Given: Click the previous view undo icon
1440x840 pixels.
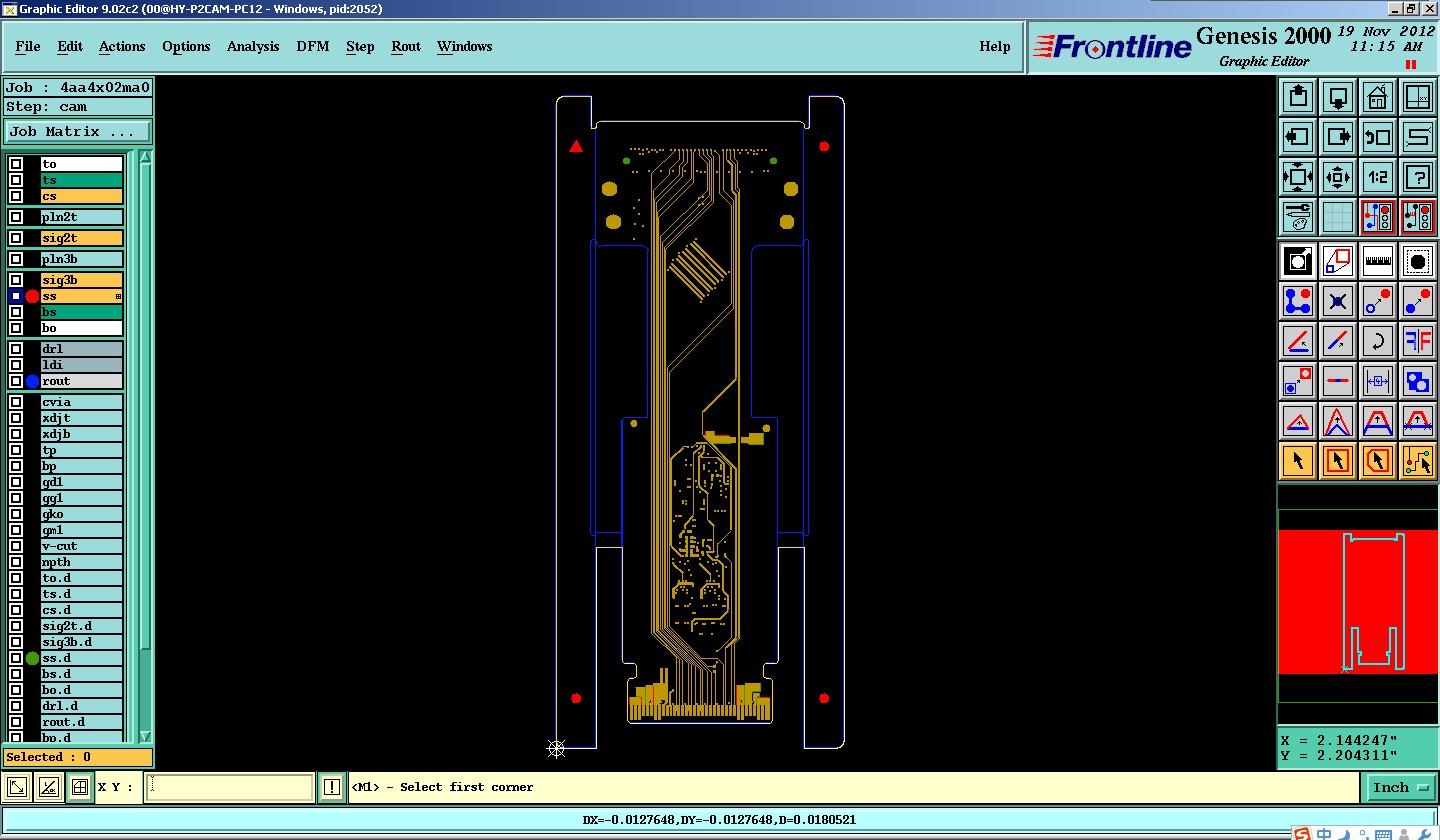Looking at the screenshot, I should [1378, 137].
